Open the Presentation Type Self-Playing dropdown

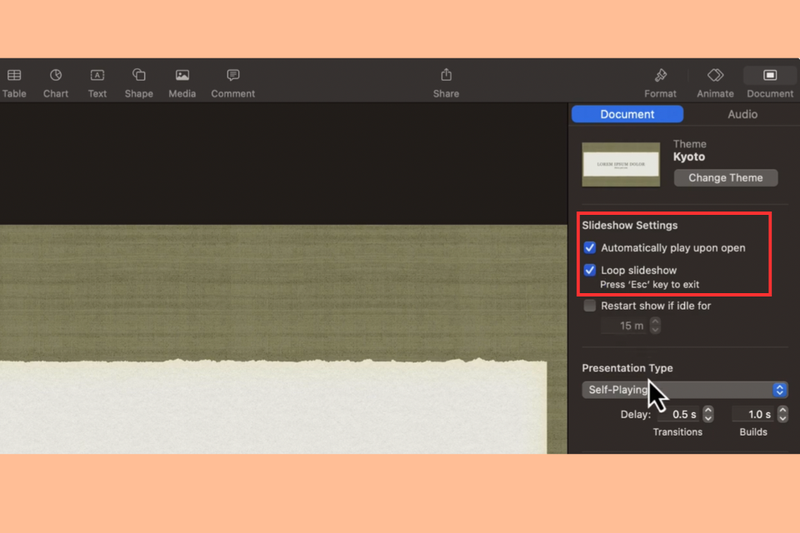click(x=685, y=390)
